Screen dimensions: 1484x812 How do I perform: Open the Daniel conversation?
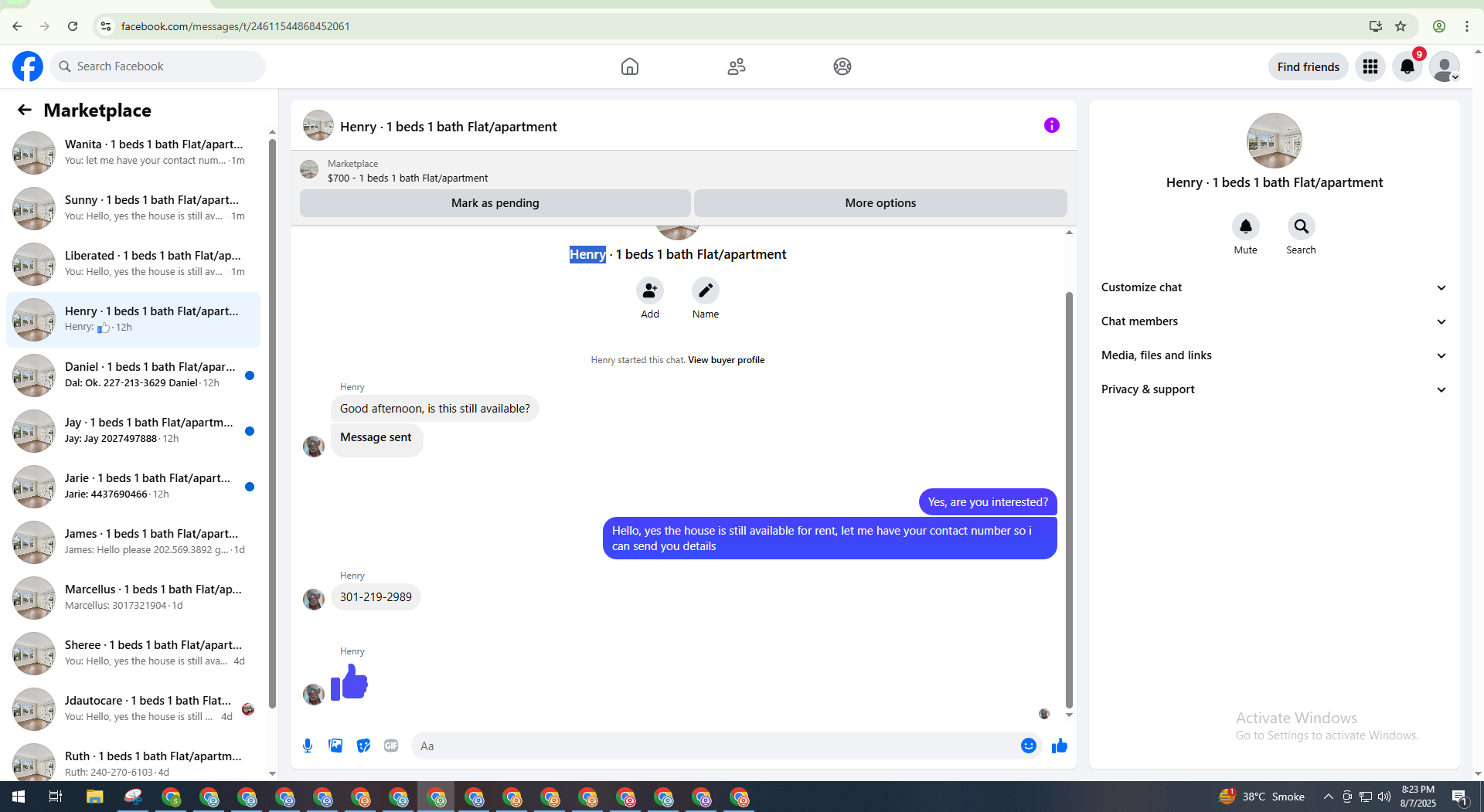click(x=134, y=375)
